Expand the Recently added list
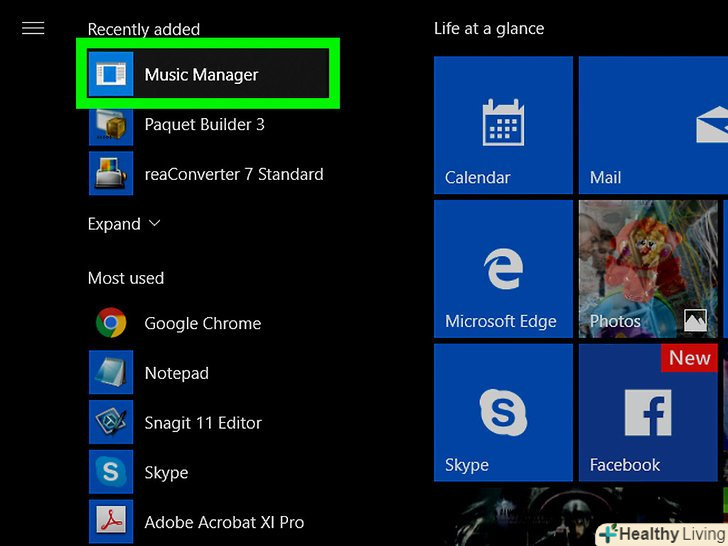This screenshot has width=728, height=546. click(124, 224)
